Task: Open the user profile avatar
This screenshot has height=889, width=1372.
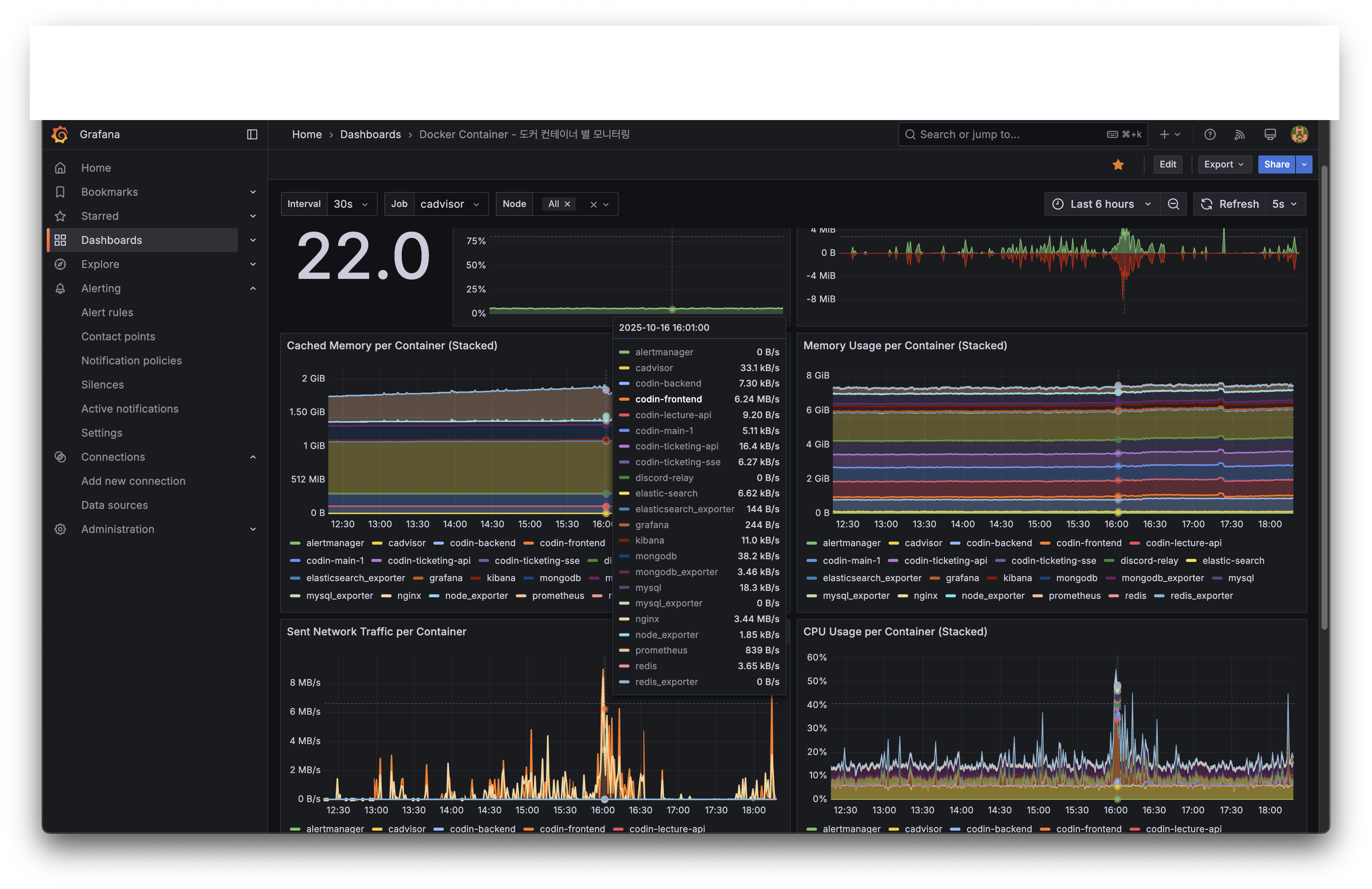Action: point(1299,134)
